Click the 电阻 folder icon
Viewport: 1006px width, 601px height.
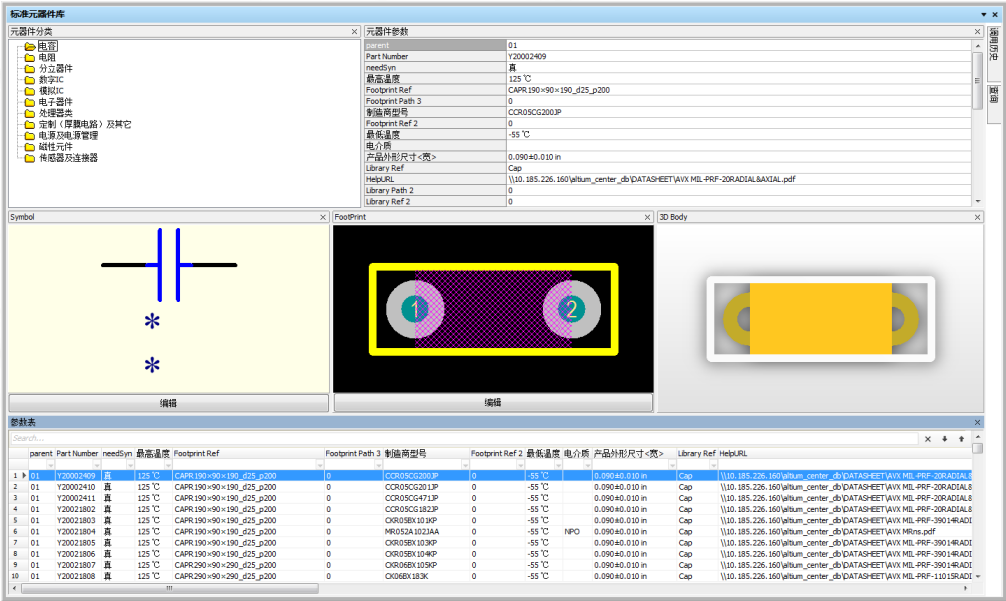(30, 58)
